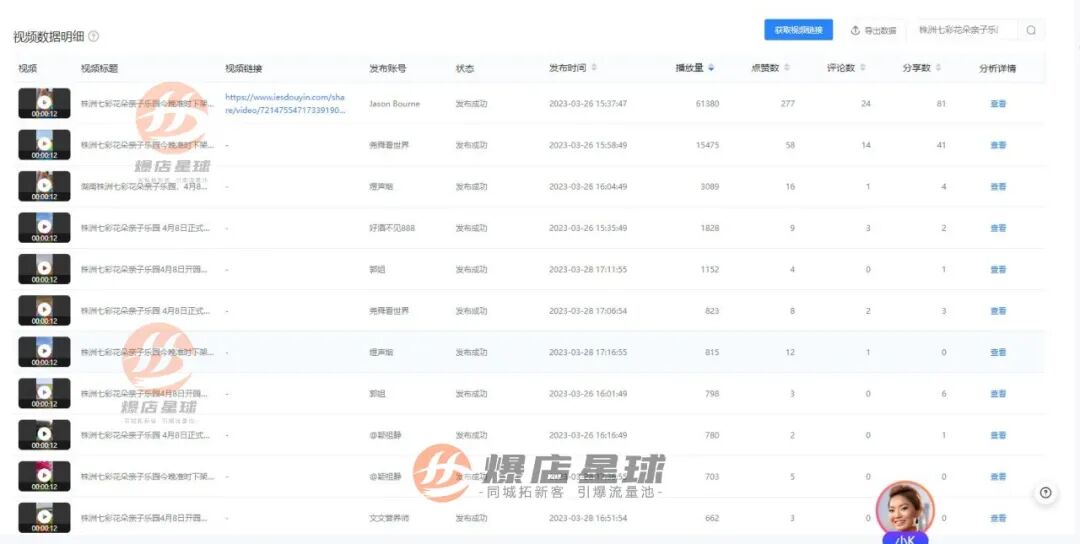Click 查看 for the 1828-play row
This screenshot has width=1080, height=544.
click(x=998, y=228)
